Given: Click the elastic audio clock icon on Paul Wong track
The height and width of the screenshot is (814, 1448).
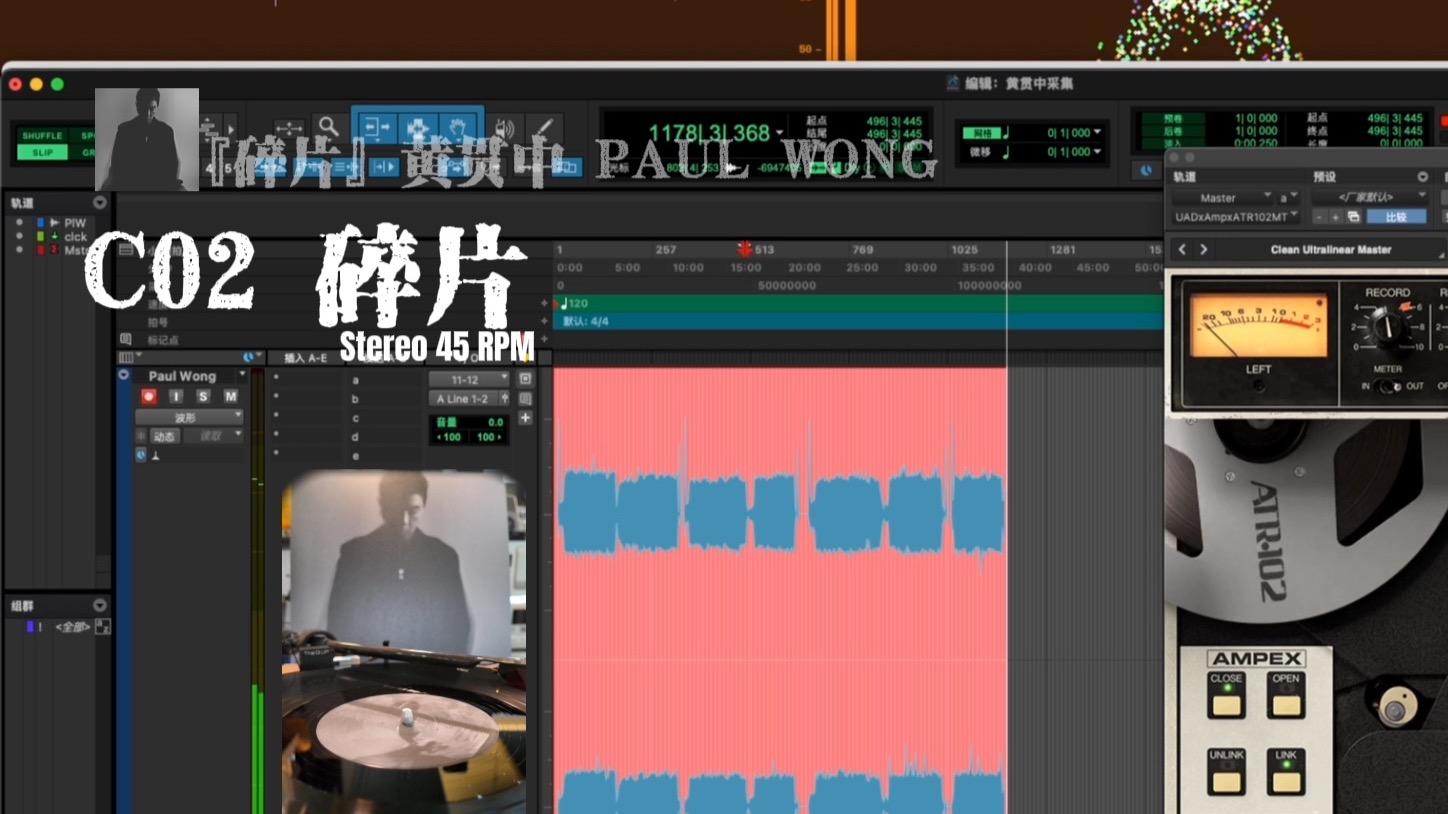Looking at the screenshot, I should [x=141, y=455].
